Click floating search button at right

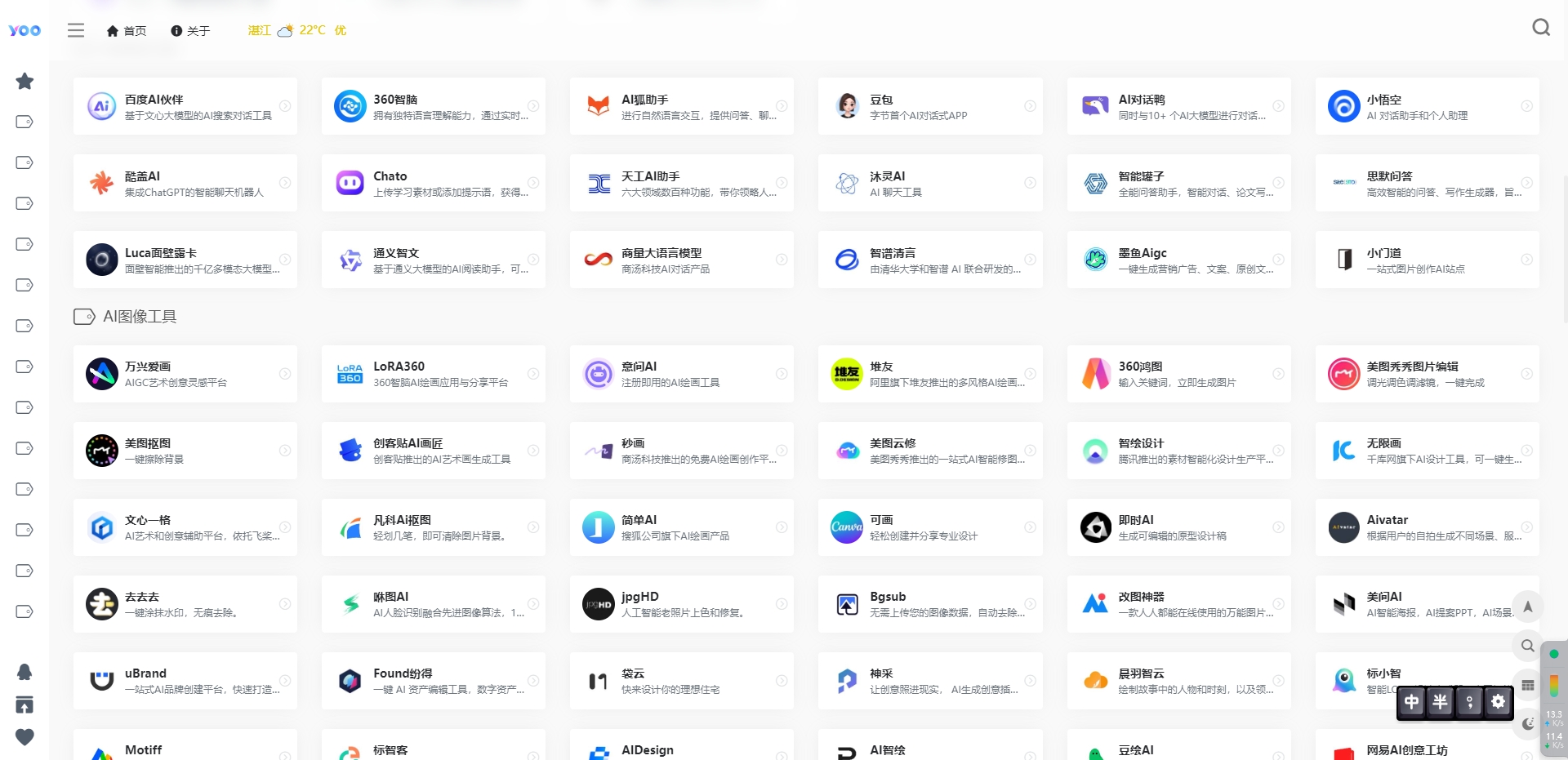pyautogui.click(x=1527, y=646)
